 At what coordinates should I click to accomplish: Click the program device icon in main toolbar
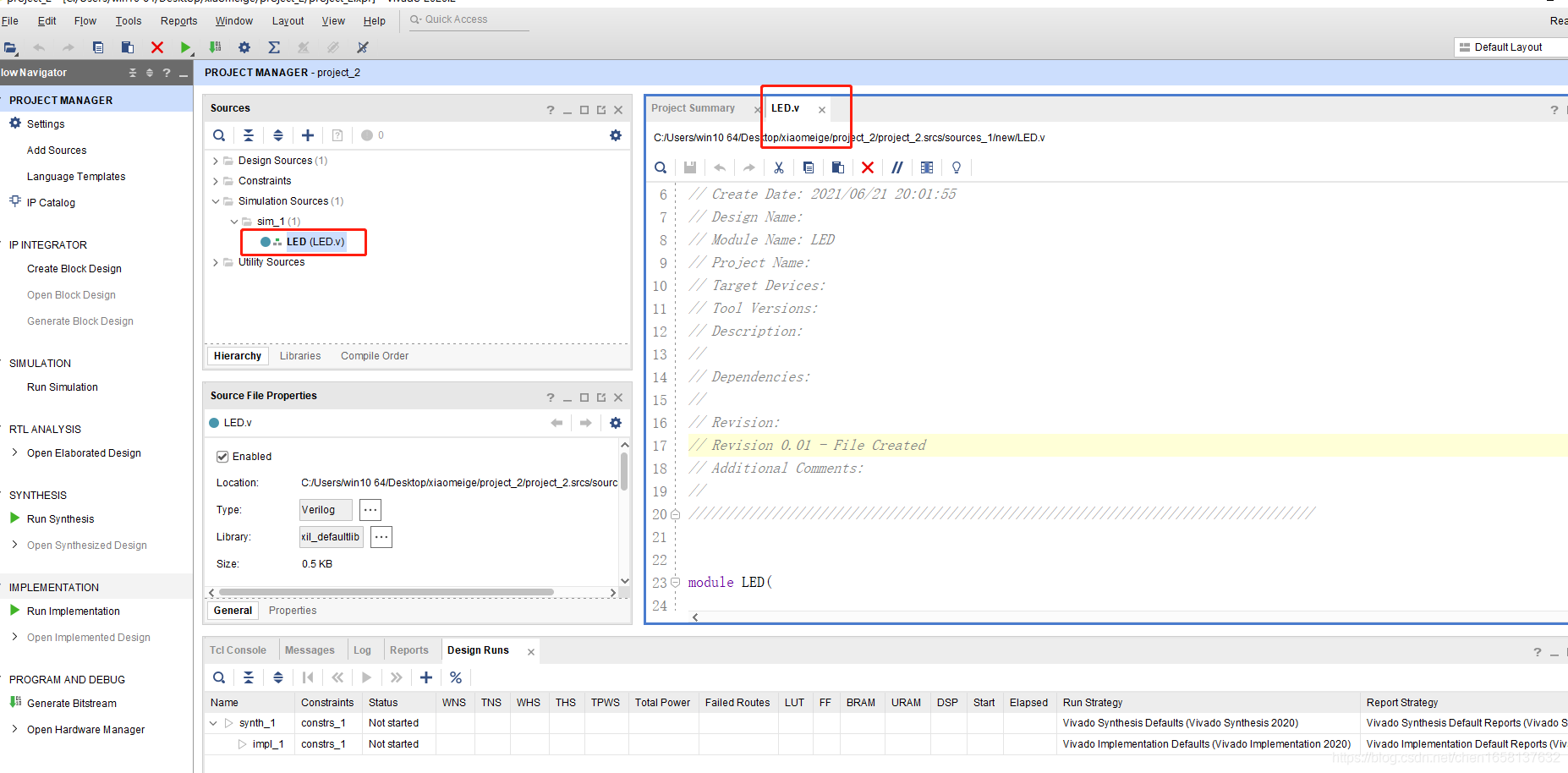pos(216,47)
